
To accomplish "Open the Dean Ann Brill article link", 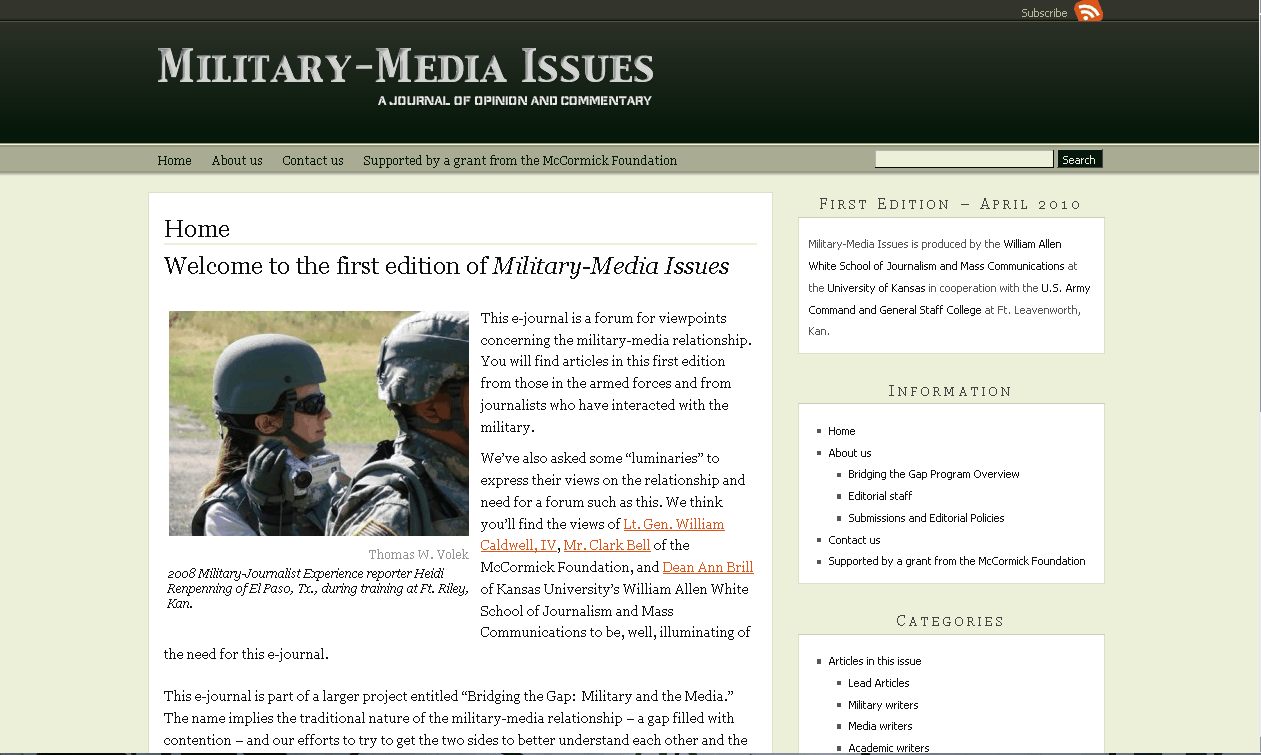I will (x=707, y=566).
